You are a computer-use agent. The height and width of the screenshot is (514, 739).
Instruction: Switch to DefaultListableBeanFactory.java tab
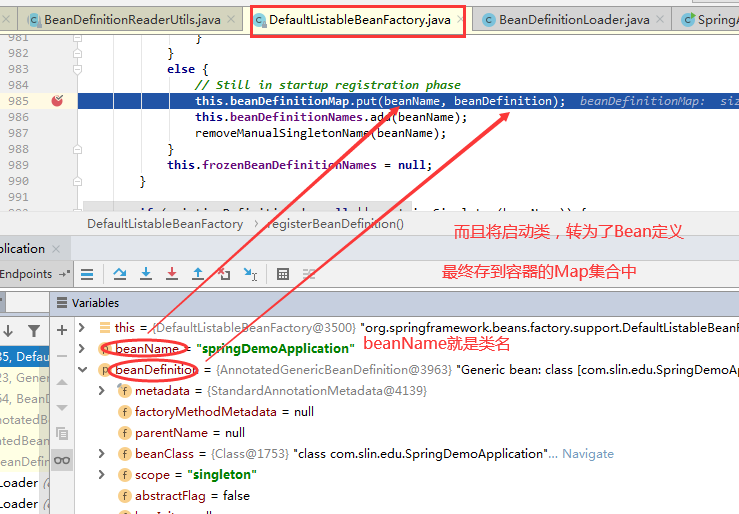tap(360, 20)
